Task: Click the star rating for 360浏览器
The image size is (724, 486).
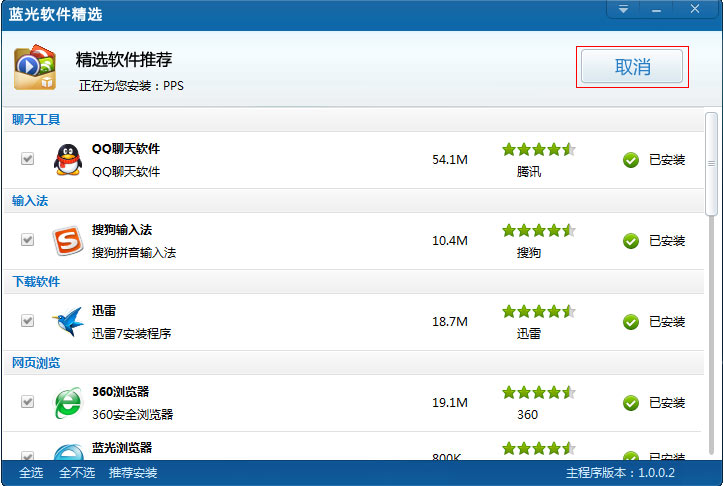Action: [x=539, y=392]
